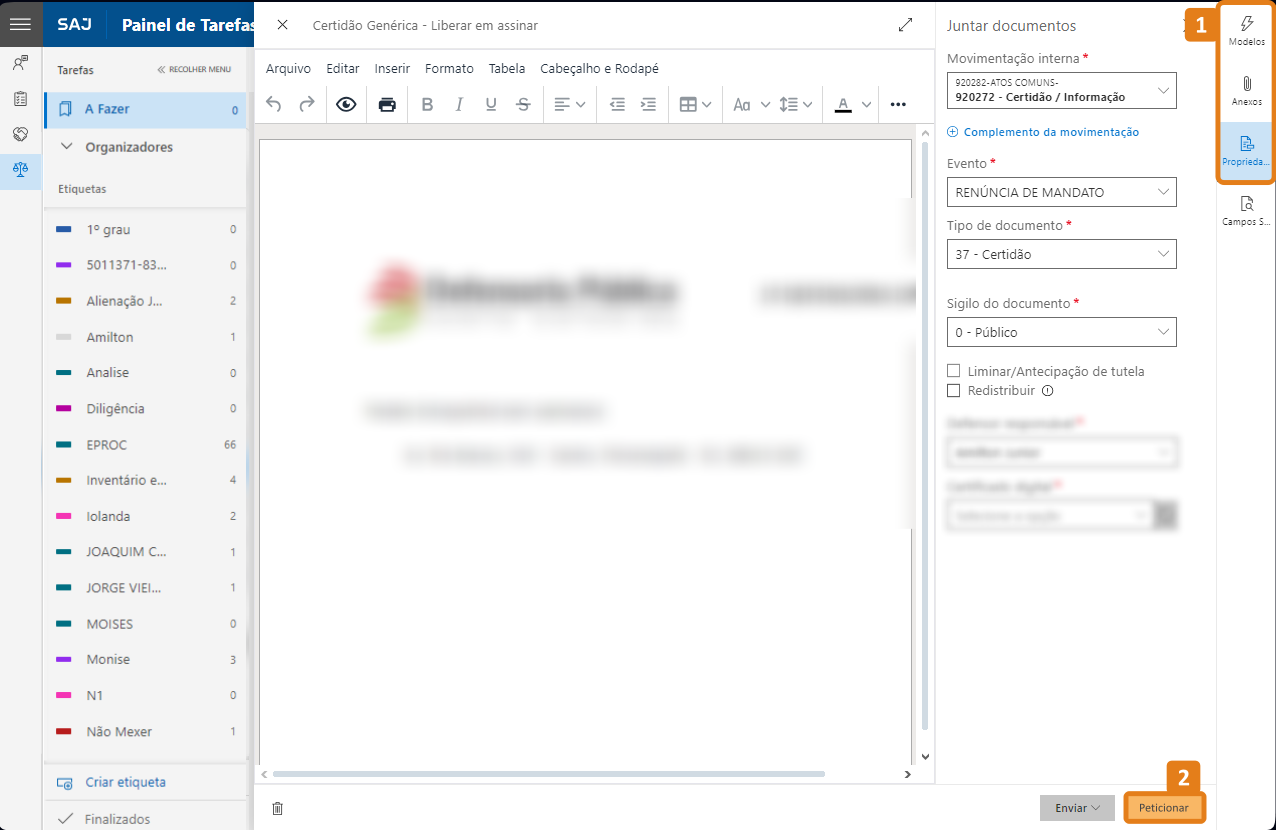Open the Arquivo menu
1276x830 pixels.
pyautogui.click(x=288, y=69)
